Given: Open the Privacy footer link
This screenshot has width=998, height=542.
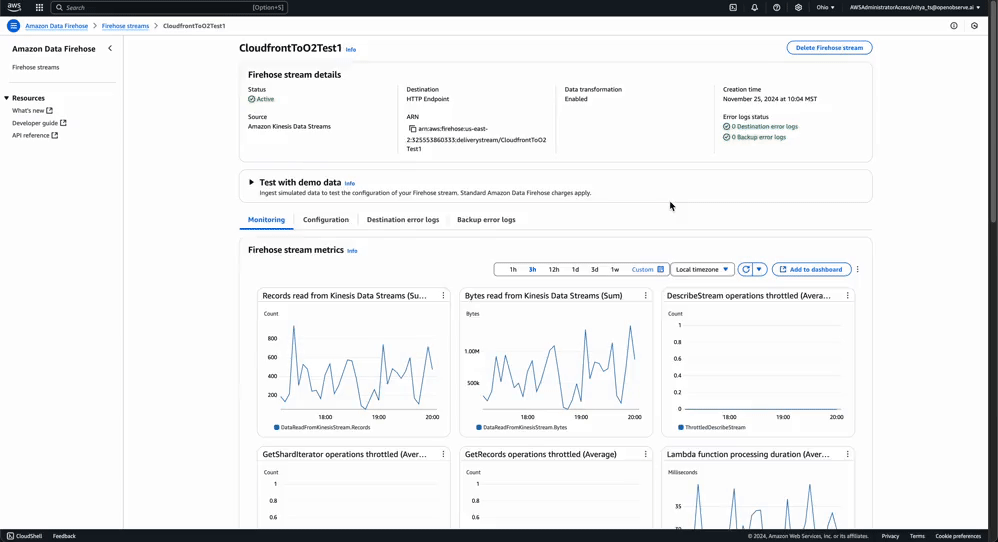Looking at the screenshot, I should [890, 536].
